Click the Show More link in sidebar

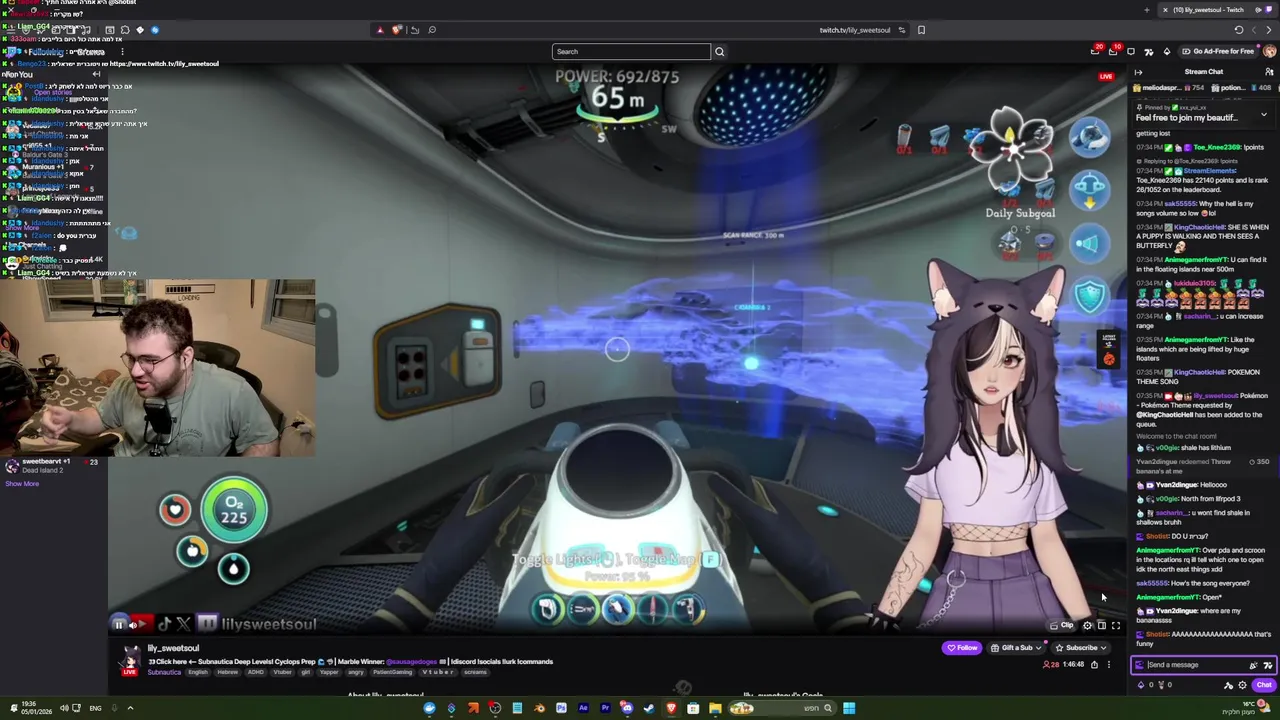tap(22, 484)
